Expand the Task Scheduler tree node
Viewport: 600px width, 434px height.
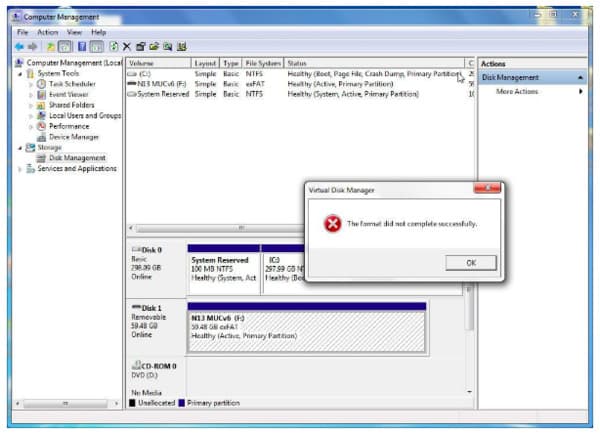pyautogui.click(x=31, y=84)
